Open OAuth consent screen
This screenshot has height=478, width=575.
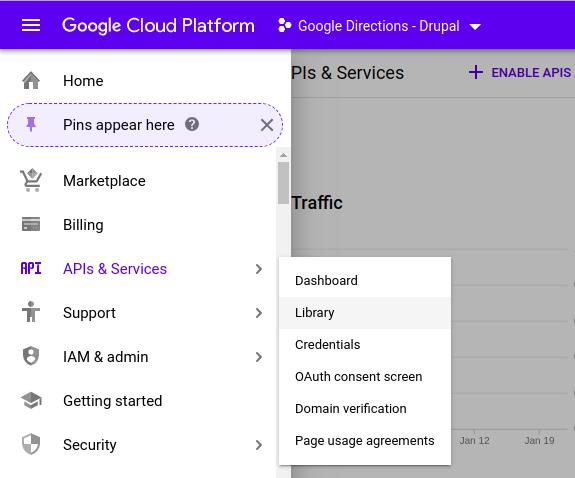(x=365, y=376)
